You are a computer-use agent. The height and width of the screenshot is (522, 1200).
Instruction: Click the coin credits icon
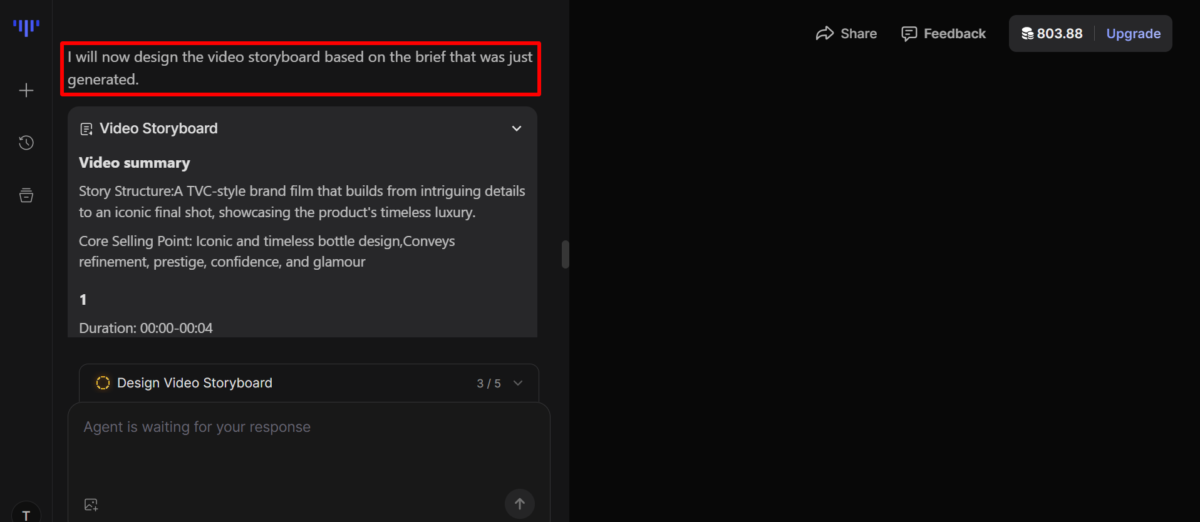point(1027,34)
